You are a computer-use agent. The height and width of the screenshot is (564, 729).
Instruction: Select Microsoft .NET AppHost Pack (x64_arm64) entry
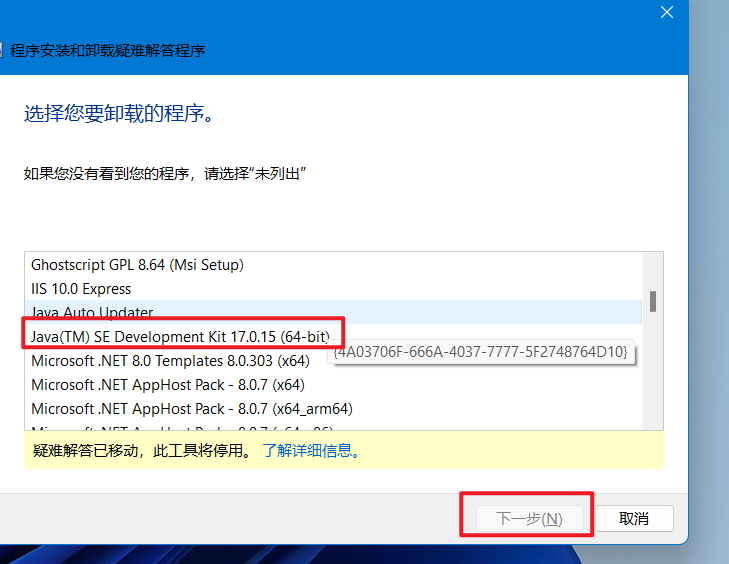pyautogui.click(x=192, y=408)
